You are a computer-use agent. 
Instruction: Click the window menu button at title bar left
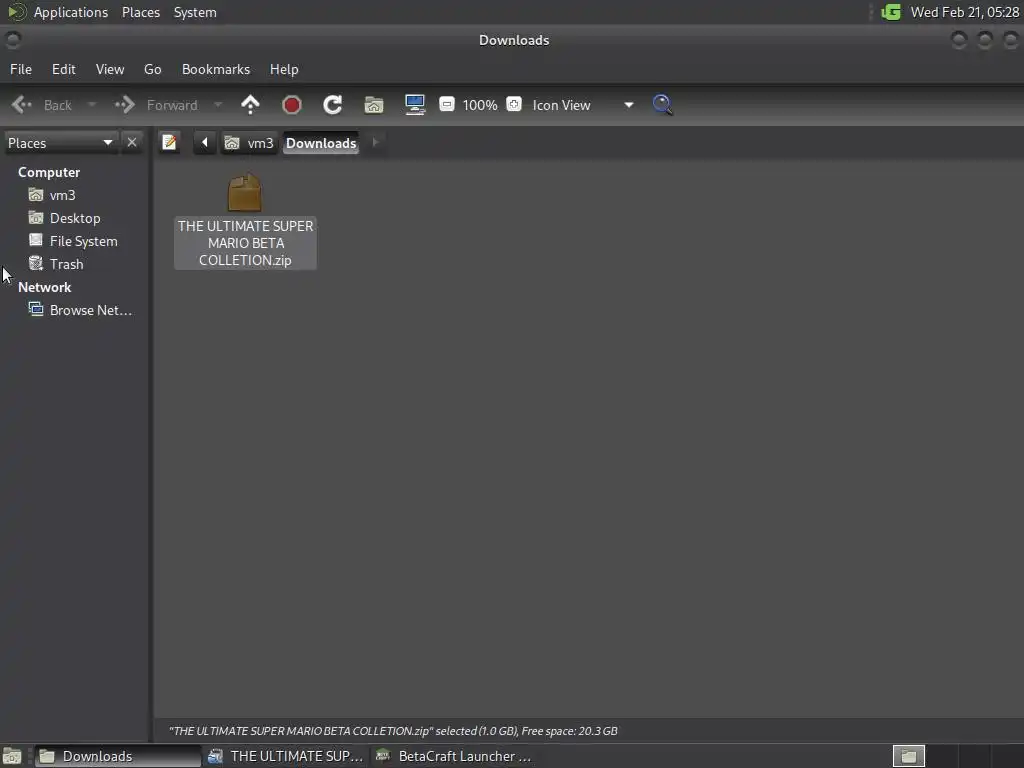pos(12,40)
